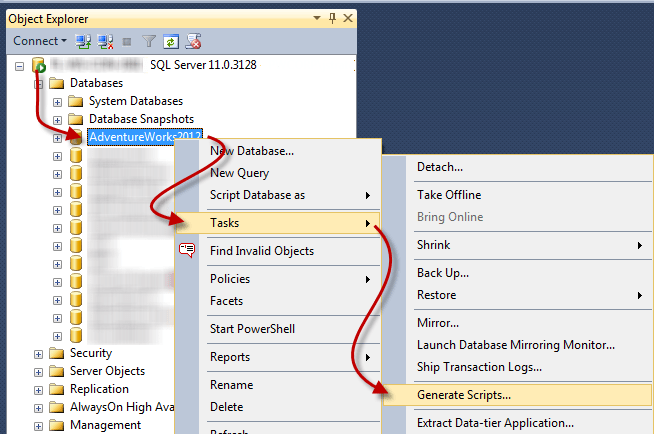The height and width of the screenshot is (434, 654).
Task: Select Launch Database Mirroring Monitor...
Action: [x=517, y=345]
